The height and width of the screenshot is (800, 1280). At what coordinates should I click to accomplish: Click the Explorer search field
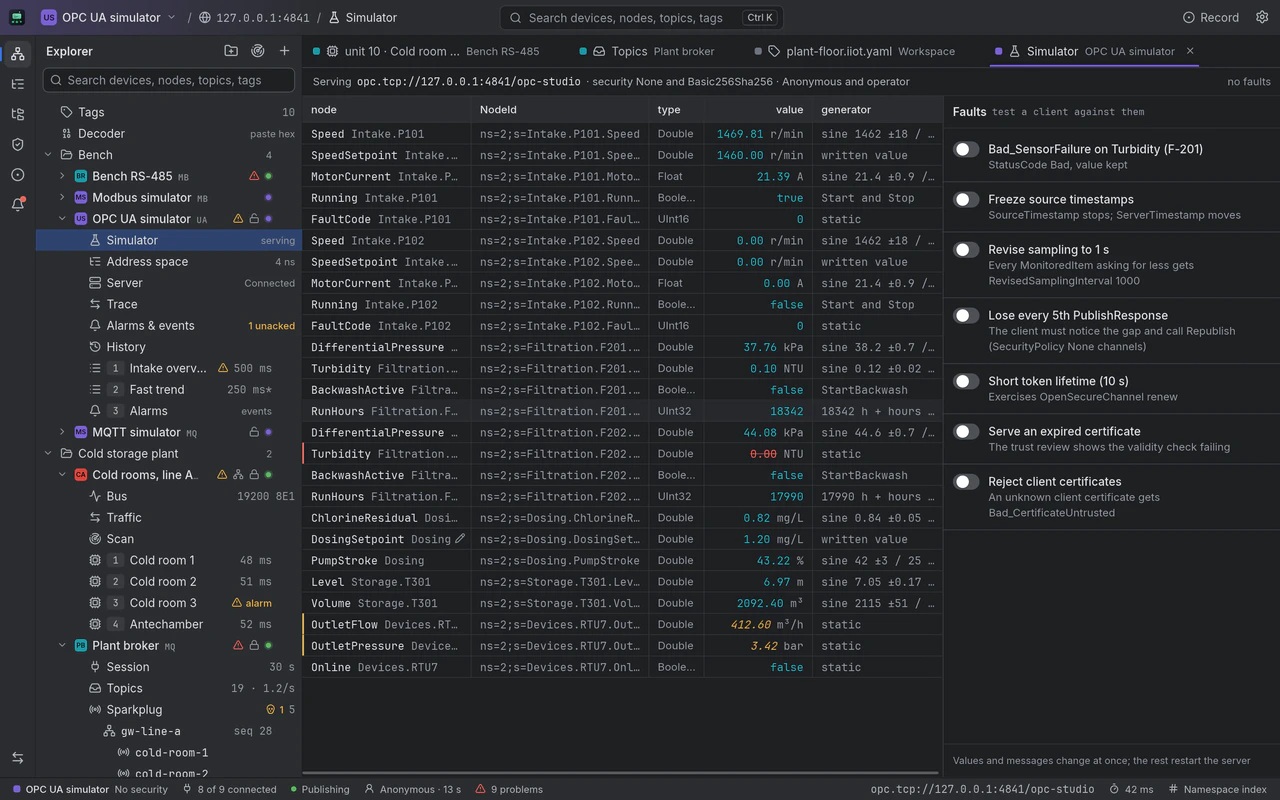click(168, 80)
